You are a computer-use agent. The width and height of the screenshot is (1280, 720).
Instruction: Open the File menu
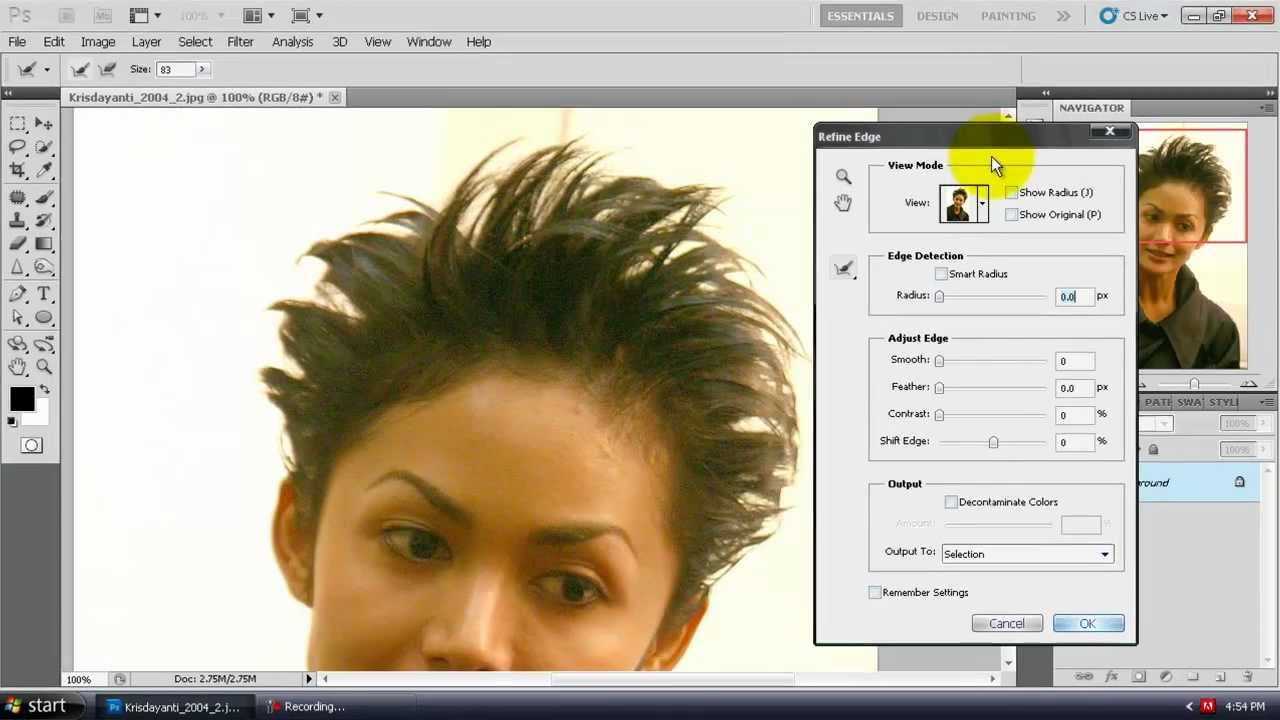pos(17,42)
